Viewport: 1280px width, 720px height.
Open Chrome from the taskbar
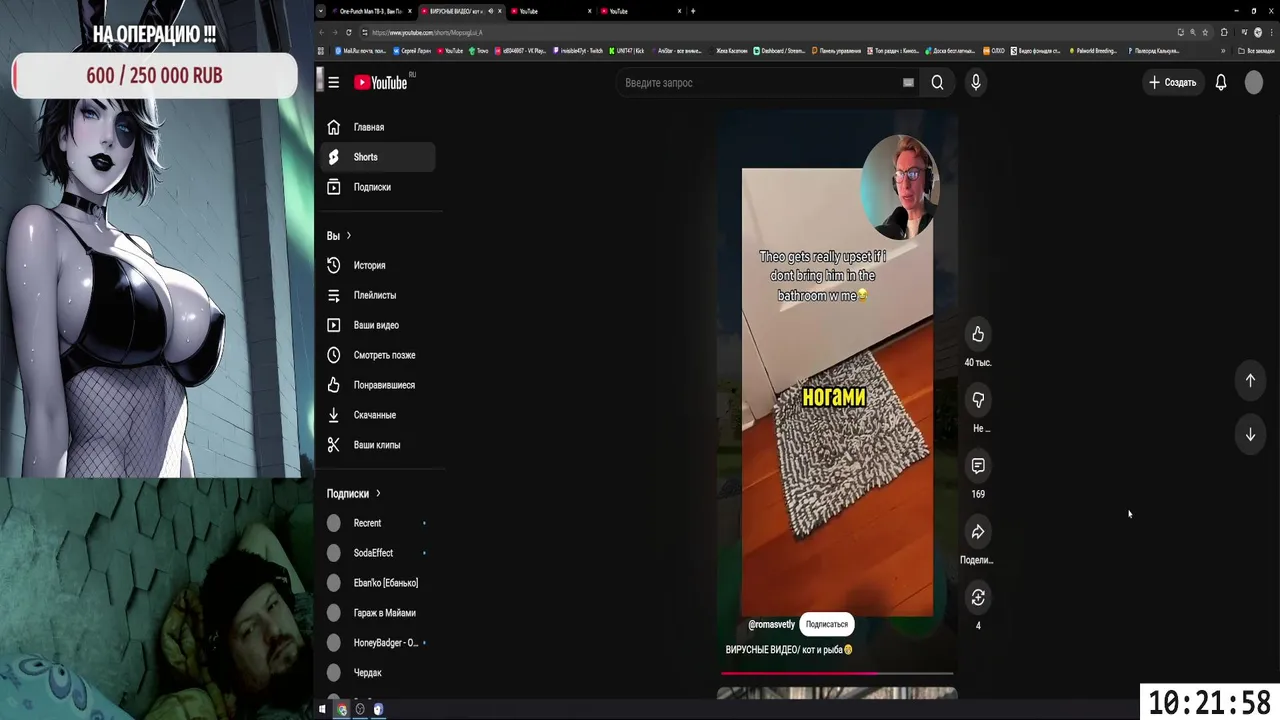pos(342,709)
